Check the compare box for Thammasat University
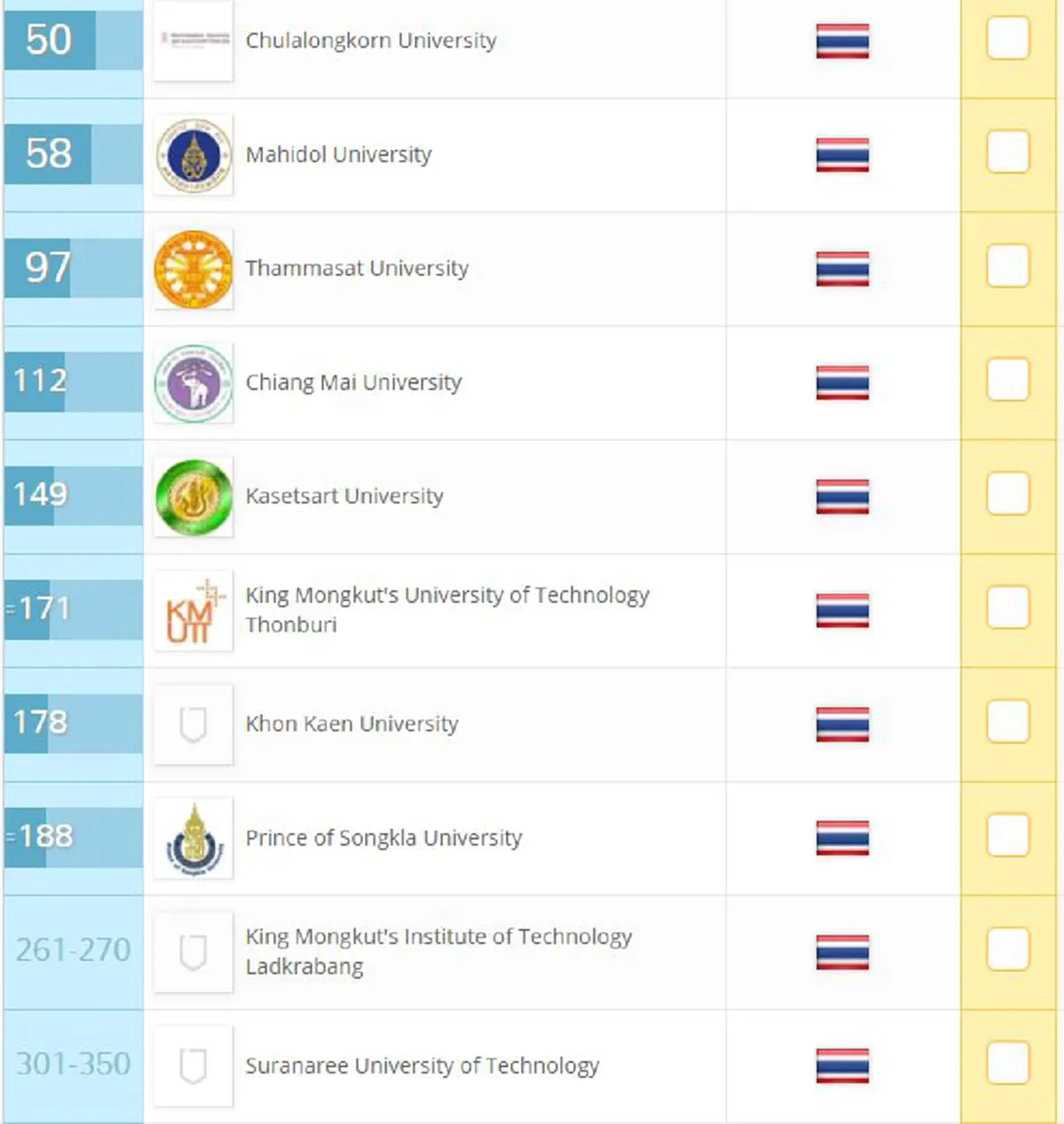This screenshot has height=1124, width=1064. coord(1007,266)
